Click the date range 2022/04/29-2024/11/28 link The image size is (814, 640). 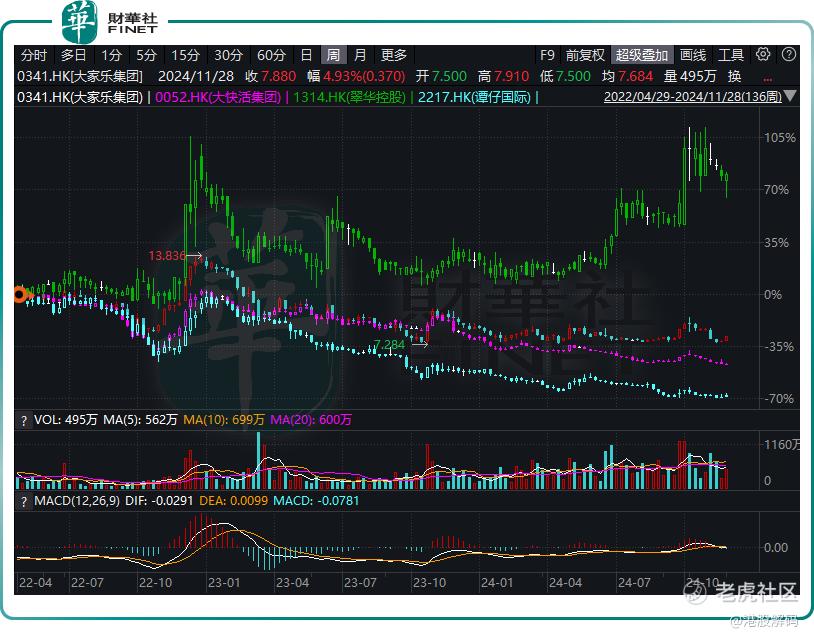(693, 97)
